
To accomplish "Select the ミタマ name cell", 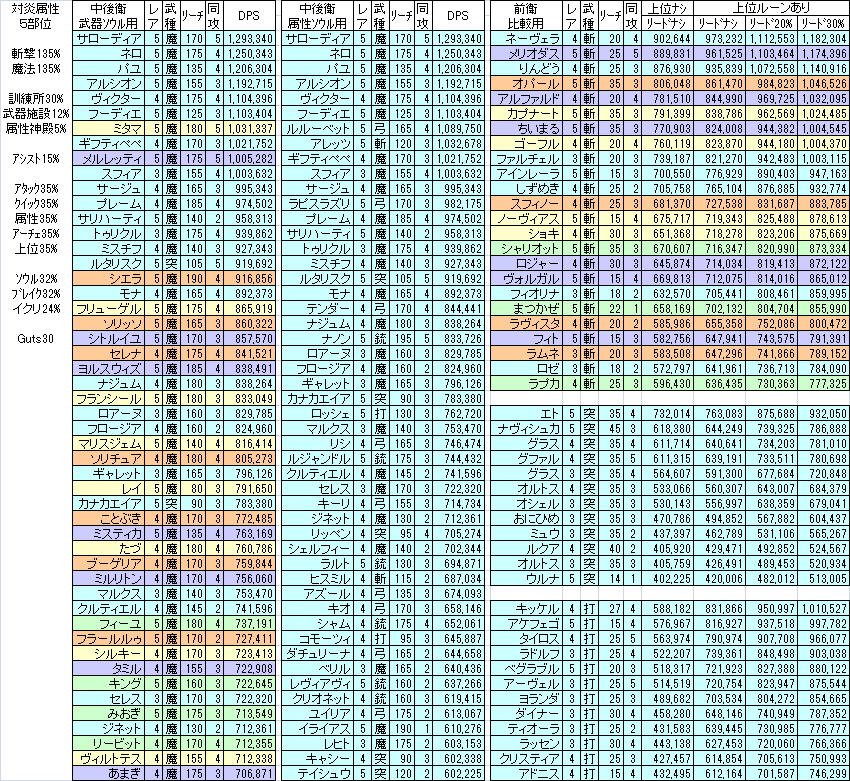I will pyautogui.click(x=108, y=129).
